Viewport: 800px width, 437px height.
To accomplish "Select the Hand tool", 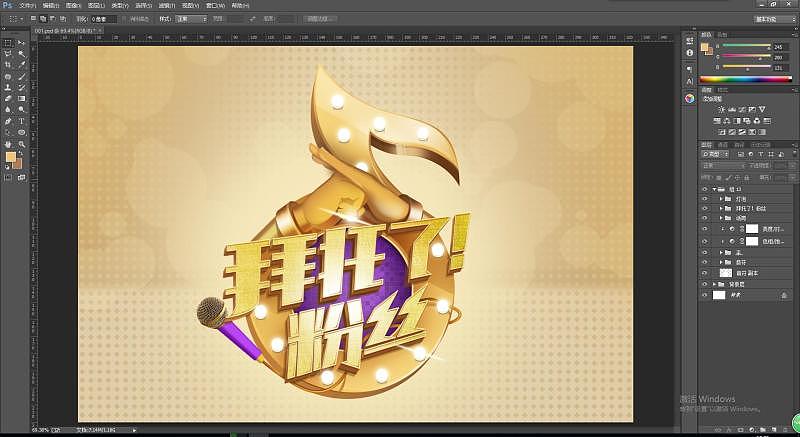I will click(8, 144).
